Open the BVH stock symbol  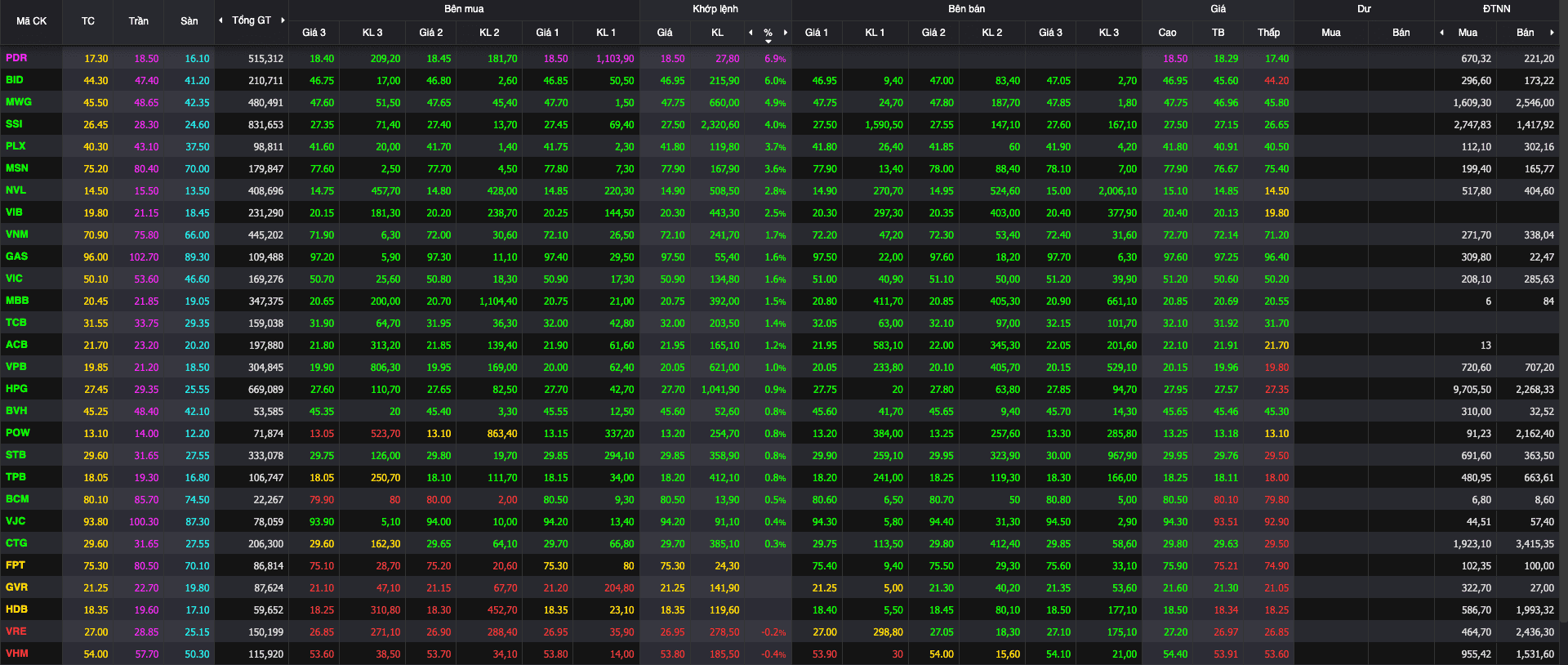pos(16,411)
